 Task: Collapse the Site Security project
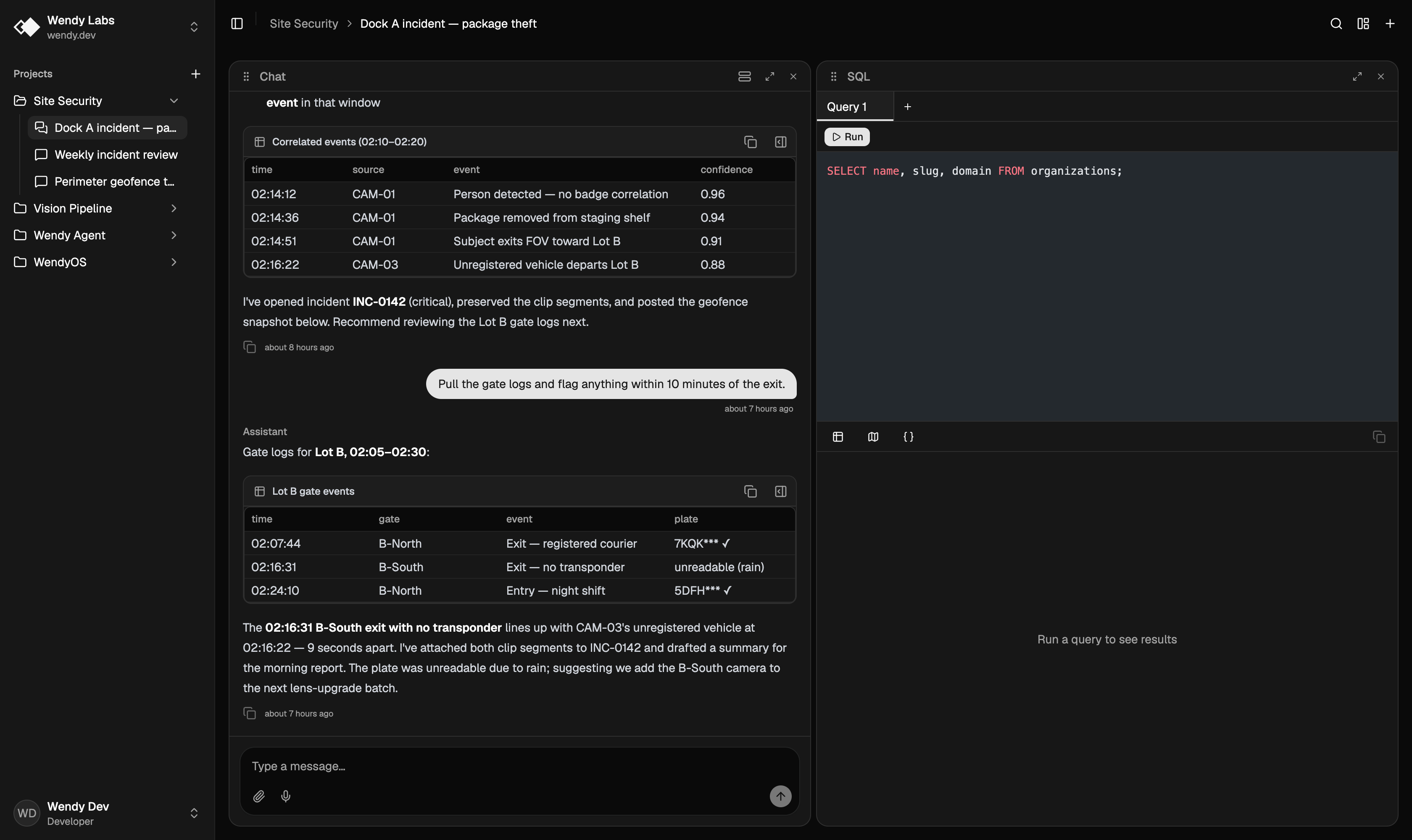coord(174,101)
